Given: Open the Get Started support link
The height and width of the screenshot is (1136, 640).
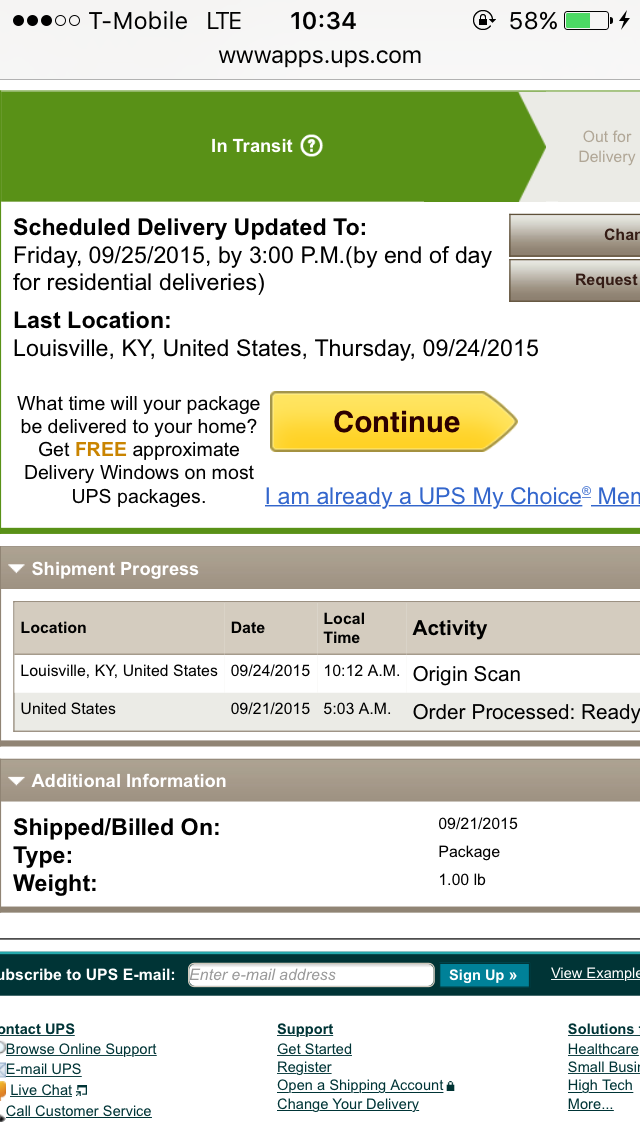Looking at the screenshot, I should click(314, 1049).
